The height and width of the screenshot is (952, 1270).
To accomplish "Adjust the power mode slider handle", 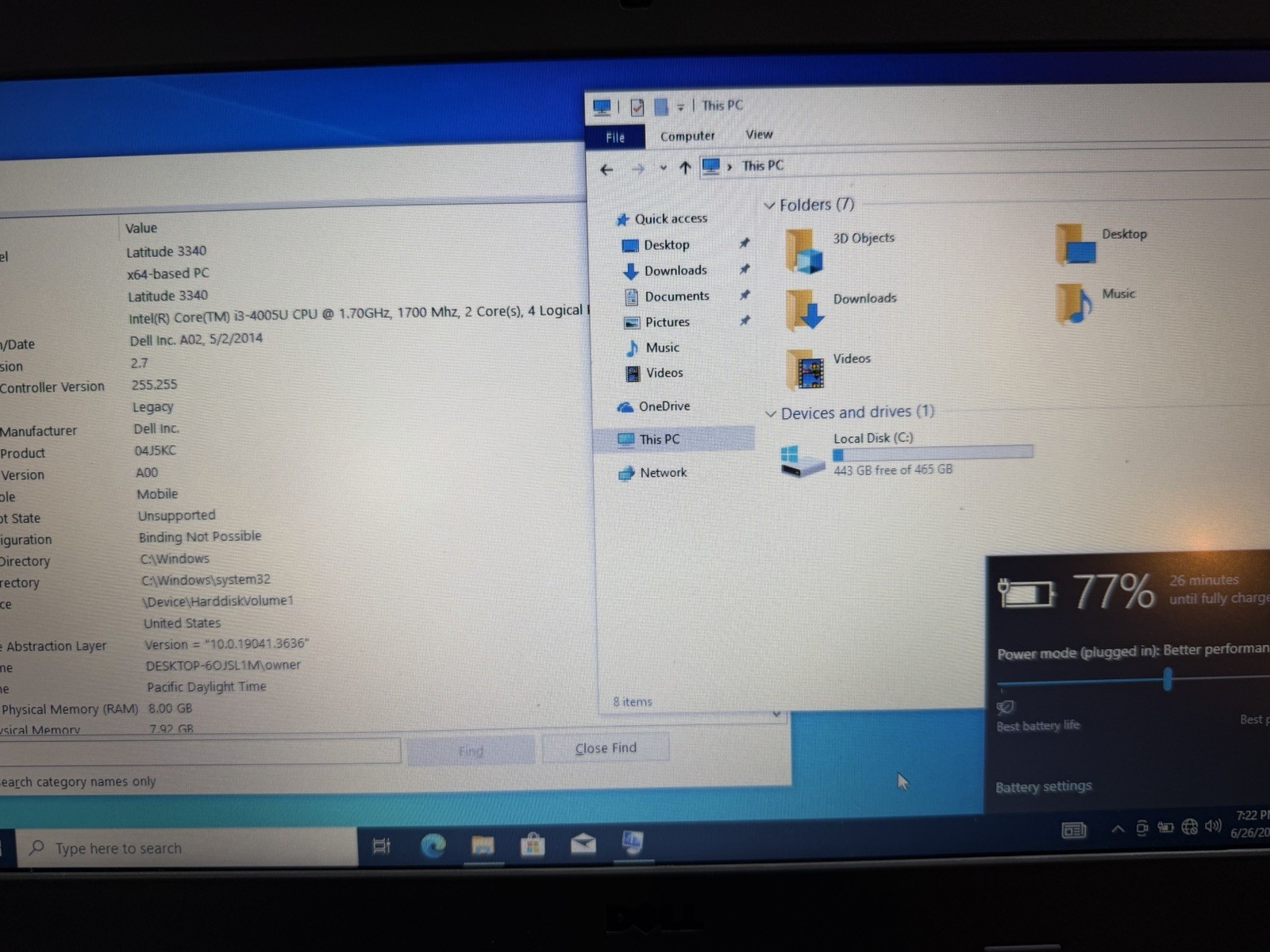I will point(1168,678).
